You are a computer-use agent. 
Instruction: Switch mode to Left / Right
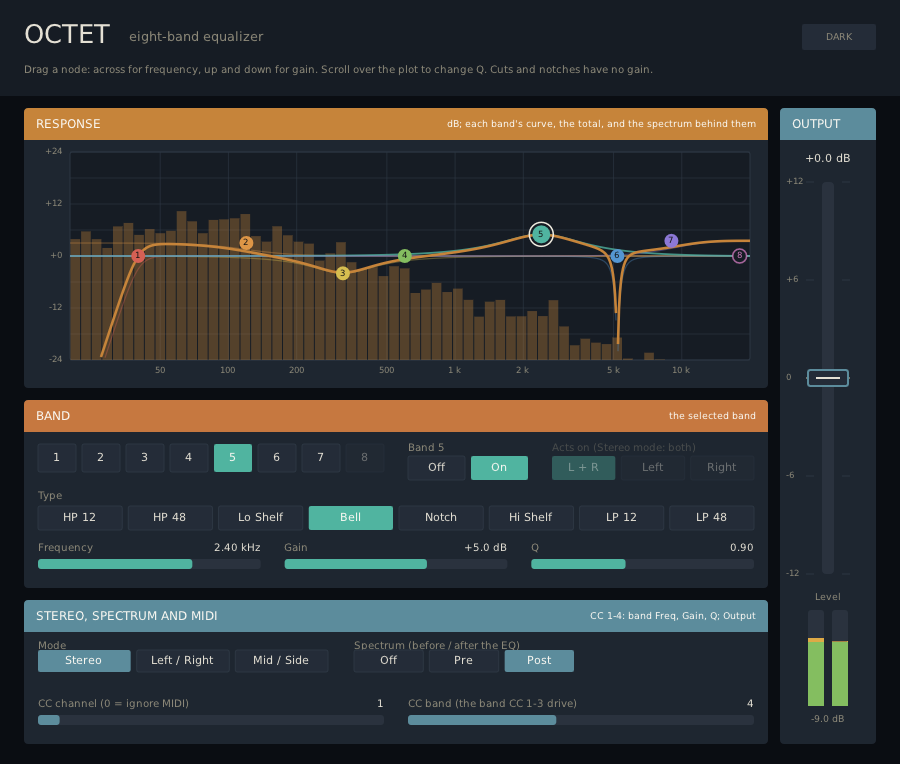(x=183, y=661)
